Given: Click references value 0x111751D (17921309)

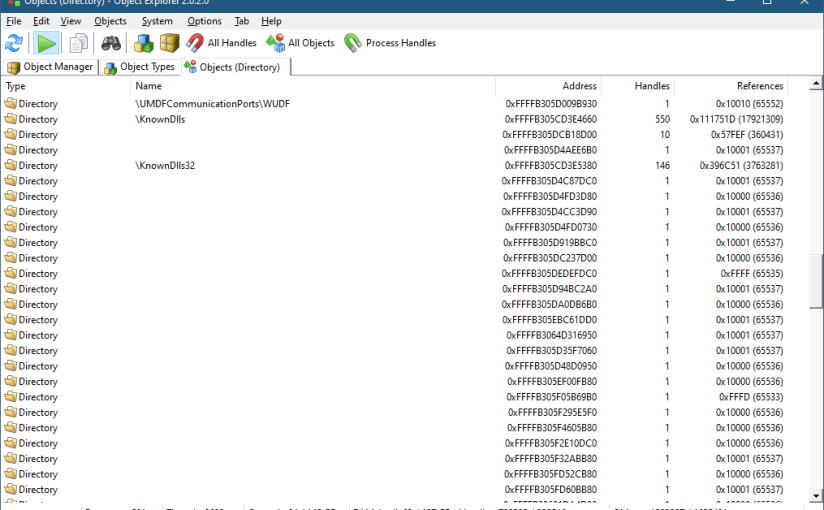Looking at the screenshot, I should (736, 119).
